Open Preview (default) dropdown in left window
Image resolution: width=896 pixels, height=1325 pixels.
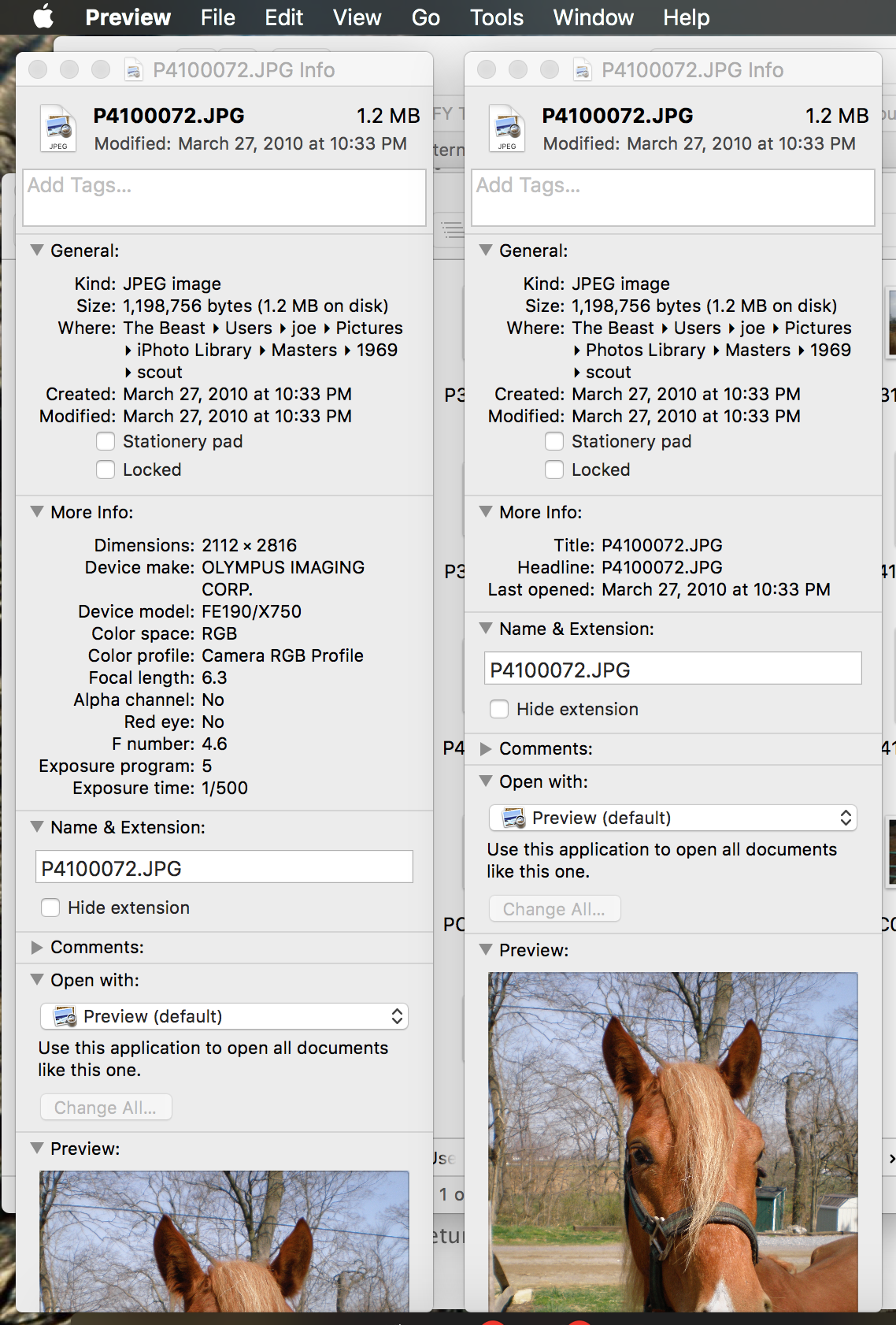tap(224, 1016)
